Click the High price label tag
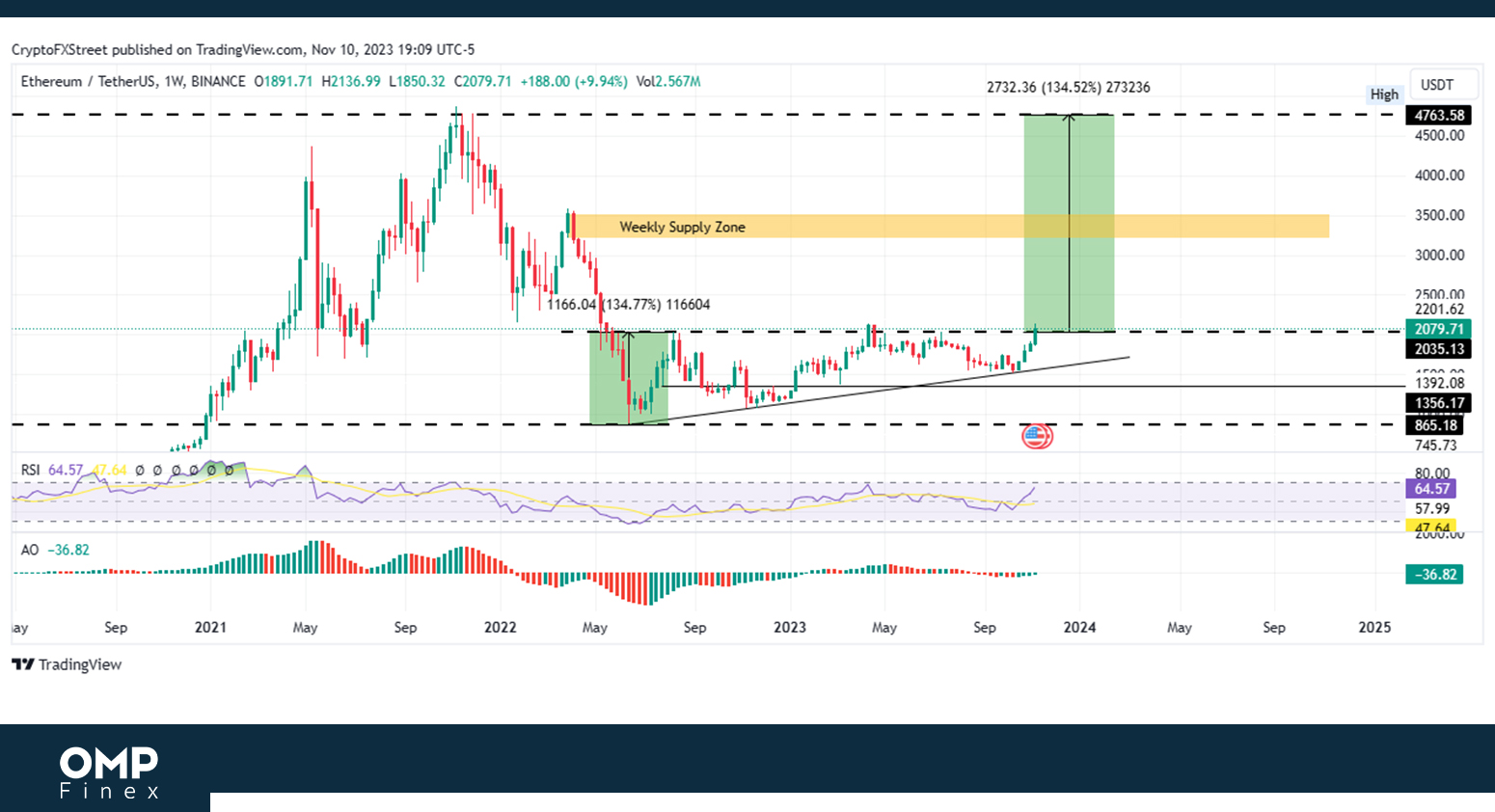 pyautogui.click(x=1384, y=95)
